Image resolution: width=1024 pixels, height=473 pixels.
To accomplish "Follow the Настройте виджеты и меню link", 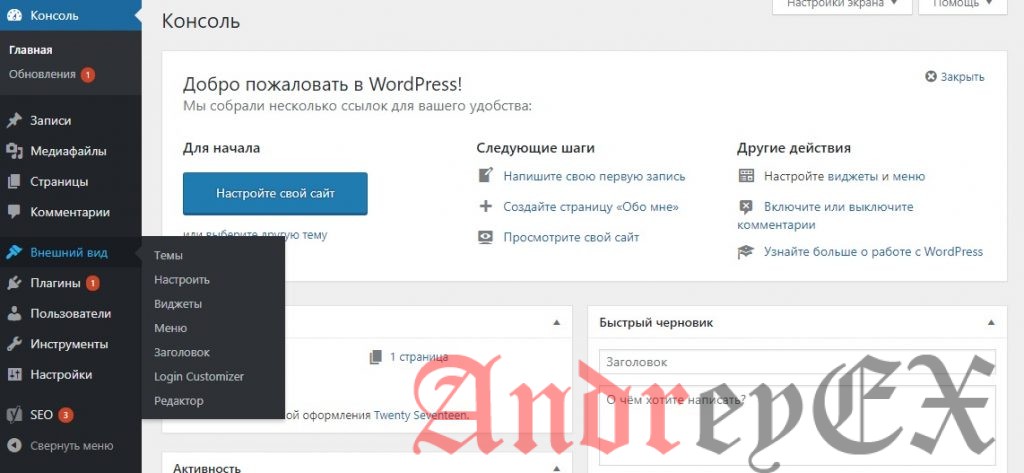I will coord(844,176).
